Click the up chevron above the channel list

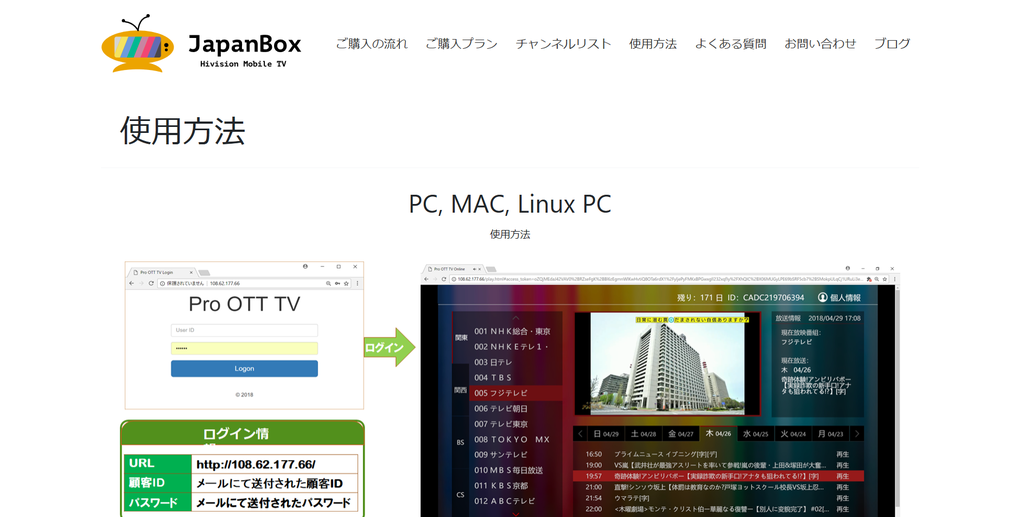[516, 319]
